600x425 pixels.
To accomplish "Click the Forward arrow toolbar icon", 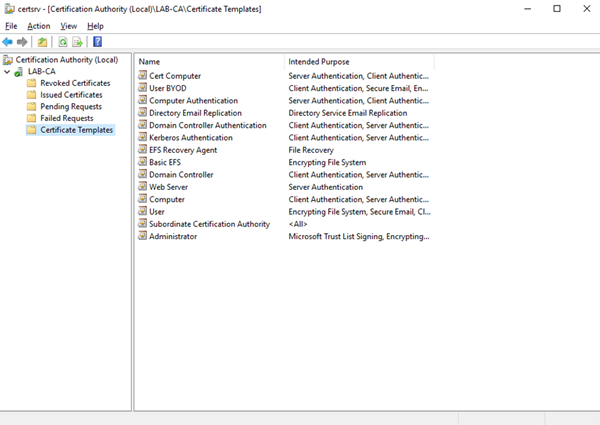I will (x=22, y=42).
